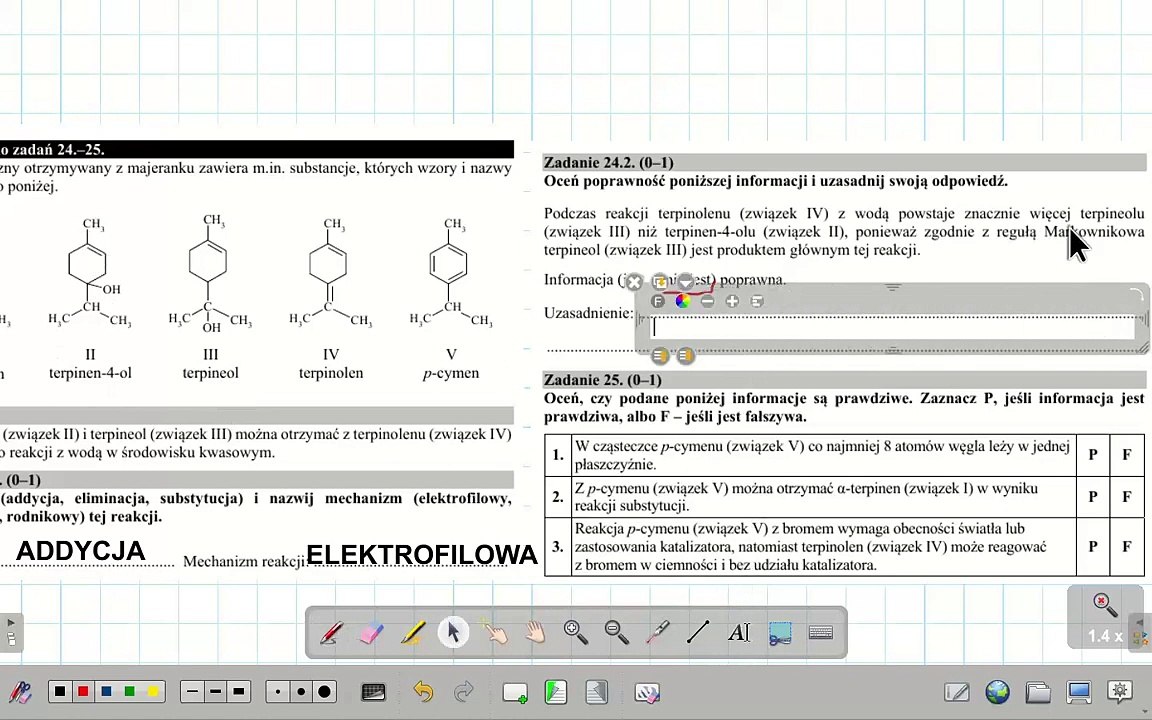This screenshot has width=1152, height=720.
Task: Choose the medium eraser dot size
Action: (x=301, y=692)
